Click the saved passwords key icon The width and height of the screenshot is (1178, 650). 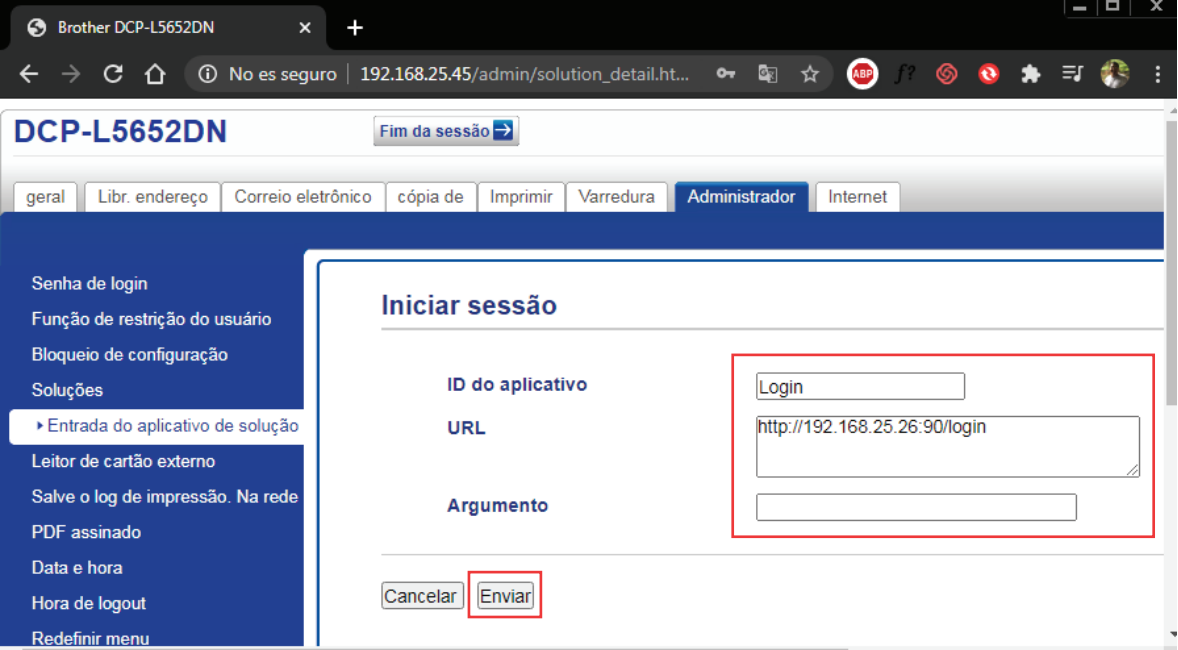pos(726,74)
